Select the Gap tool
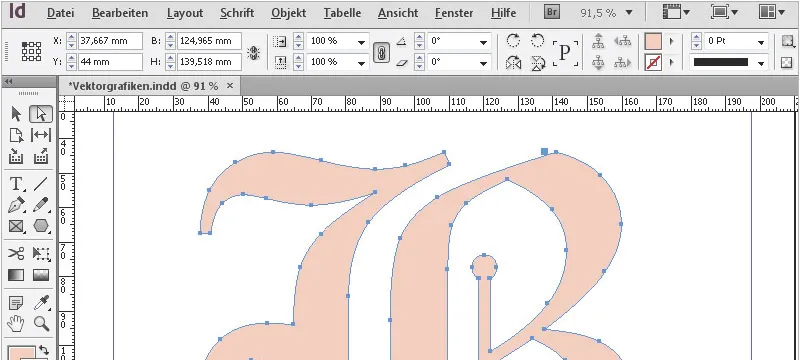The image size is (800, 360). coord(41,135)
